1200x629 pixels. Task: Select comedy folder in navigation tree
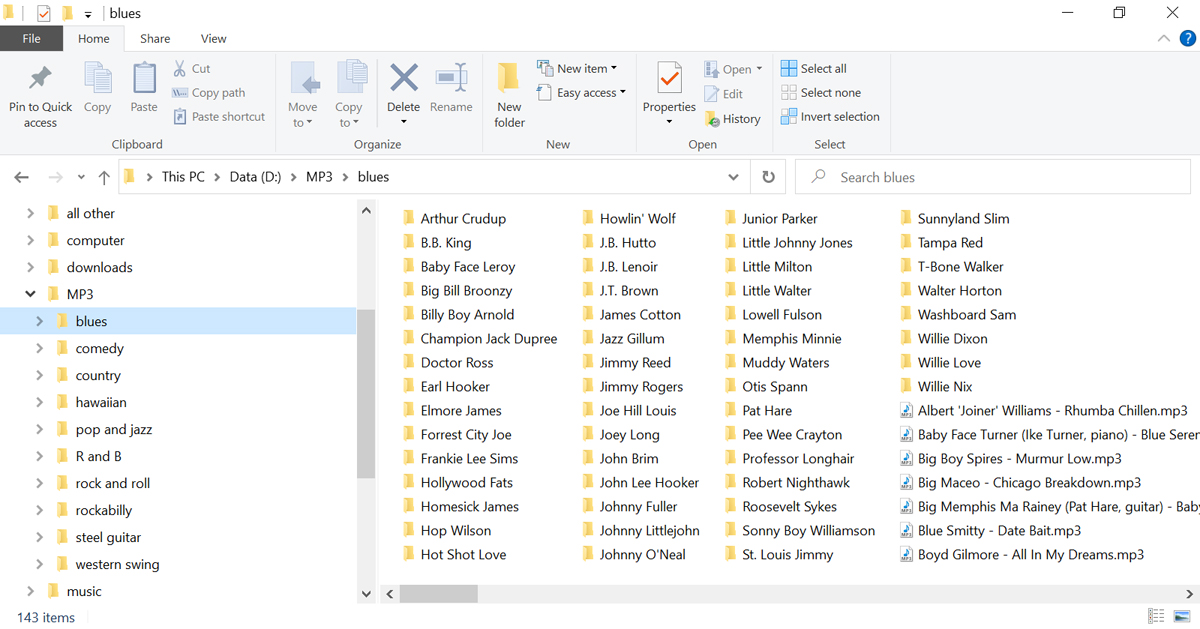pyautogui.click(x=99, y=348)
